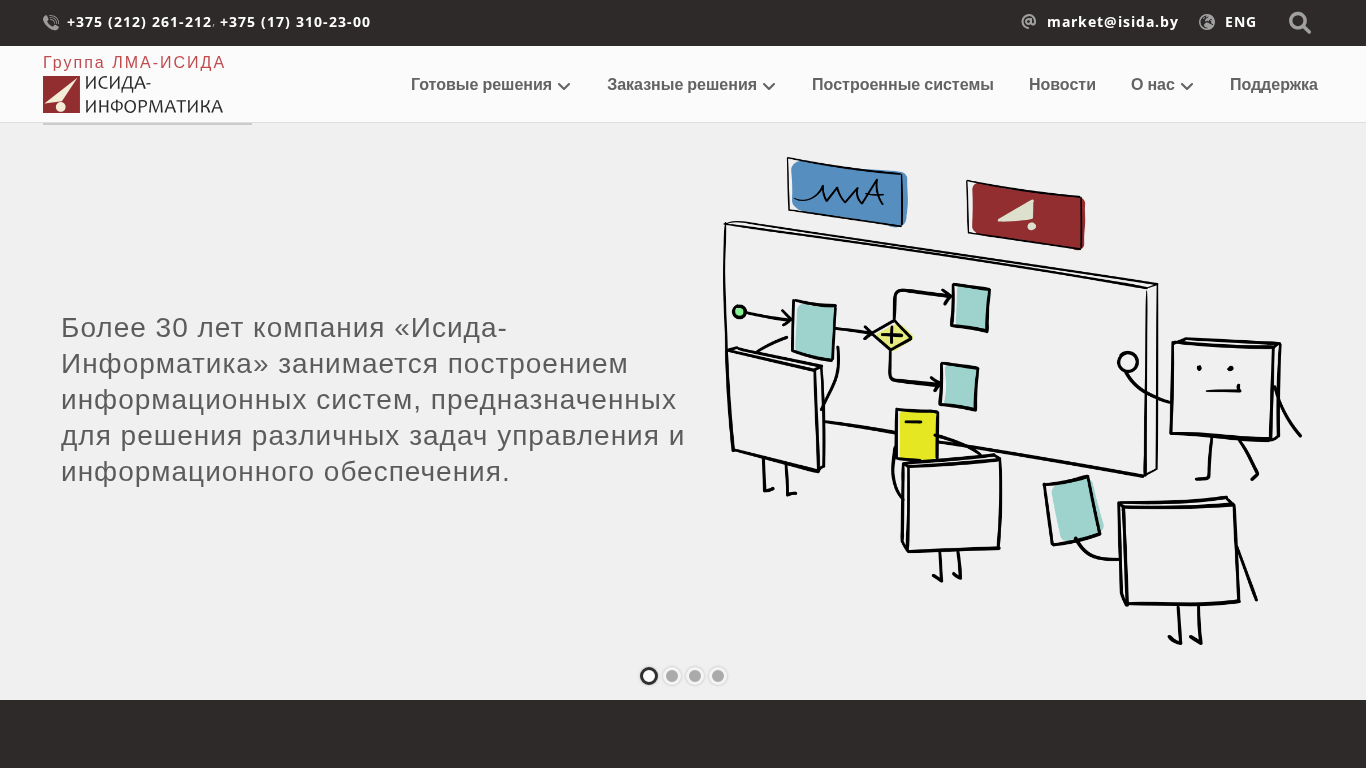
Task: Open the search magnifier icon
Action: click(x=1300, y=23)
